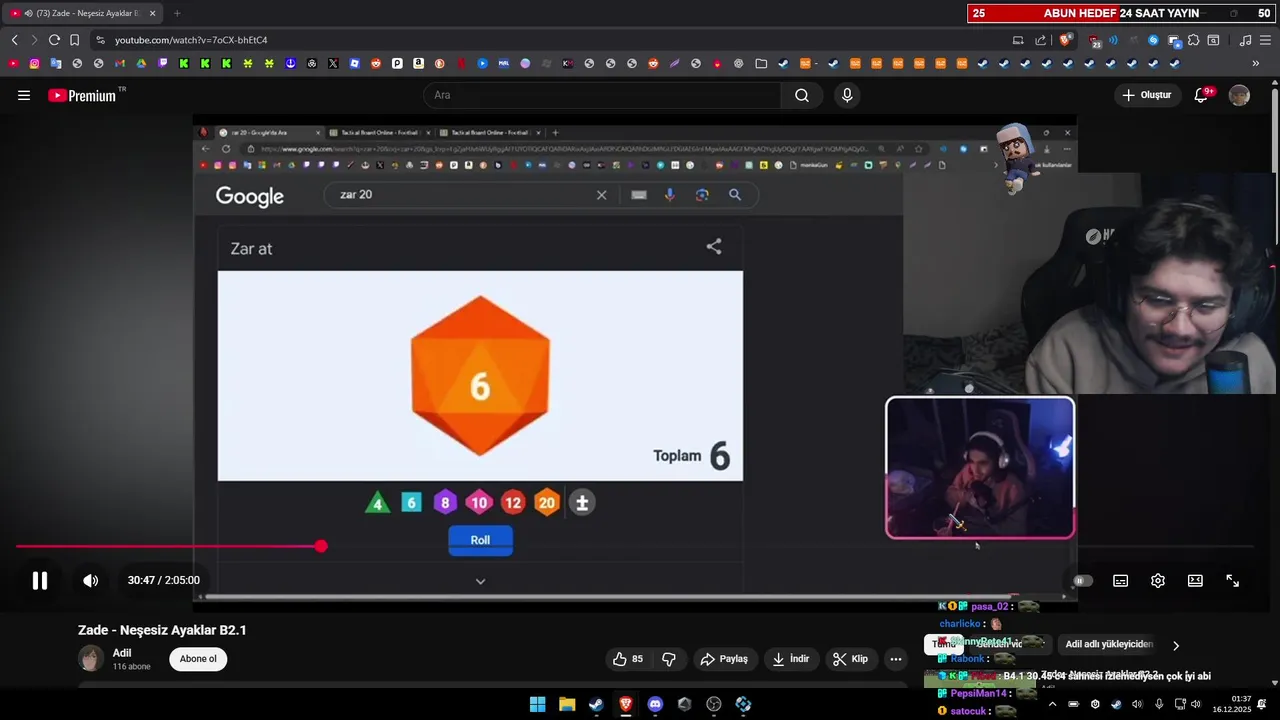Screen dimensions: 1280x720
Task: Open video settings gear
Action: pyautogui.click(x=1158, y=580)
